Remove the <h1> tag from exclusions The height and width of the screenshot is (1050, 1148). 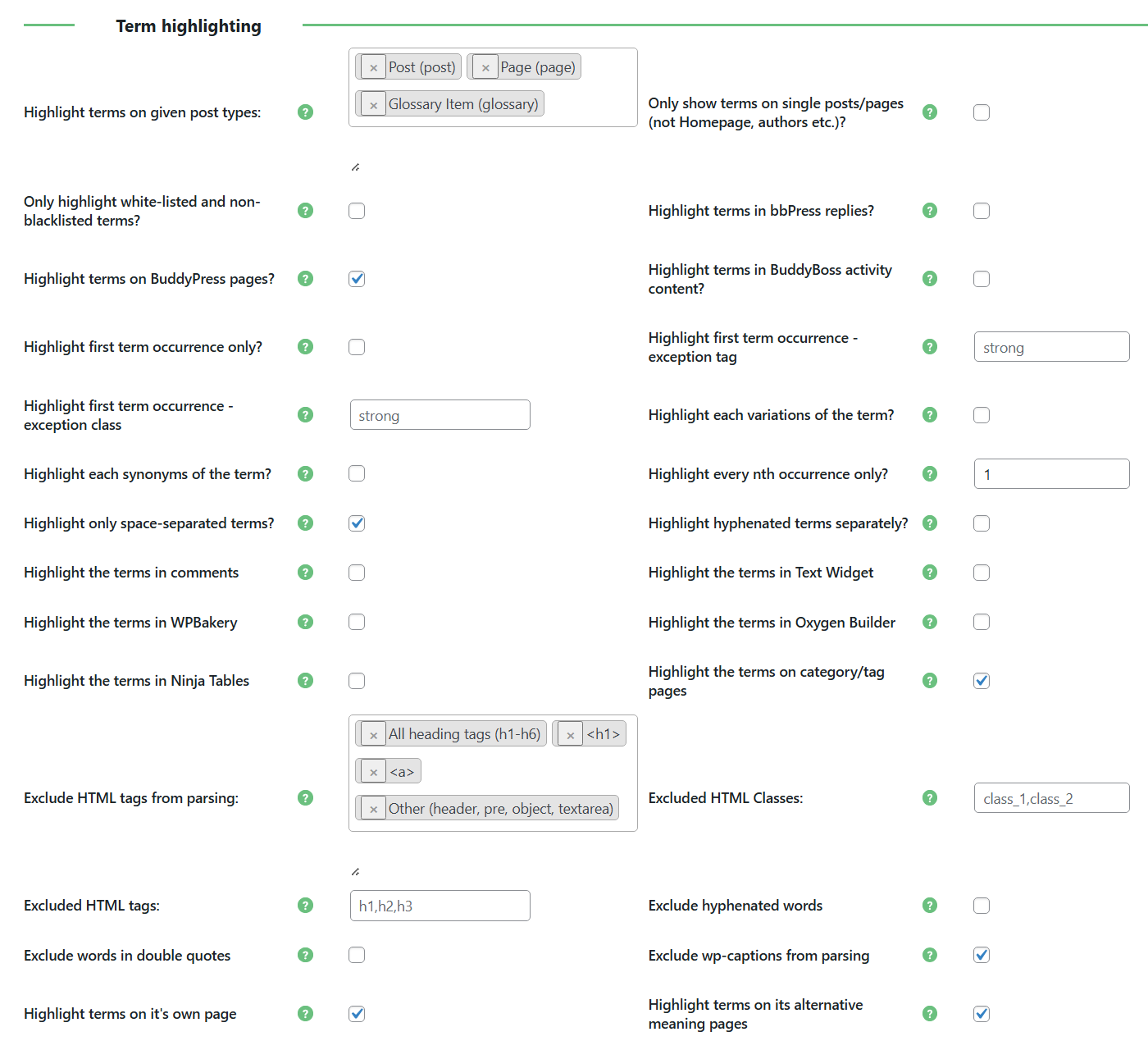570,733
